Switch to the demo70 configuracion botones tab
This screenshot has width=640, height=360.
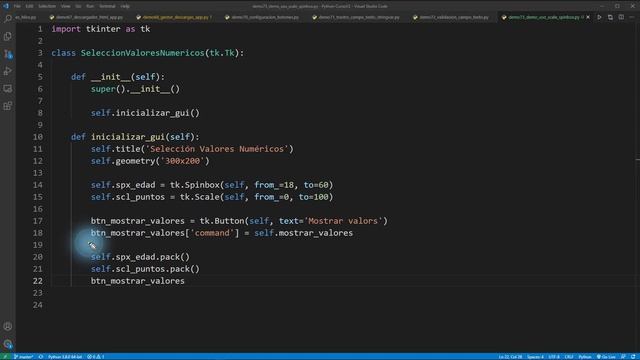[262, 18]
